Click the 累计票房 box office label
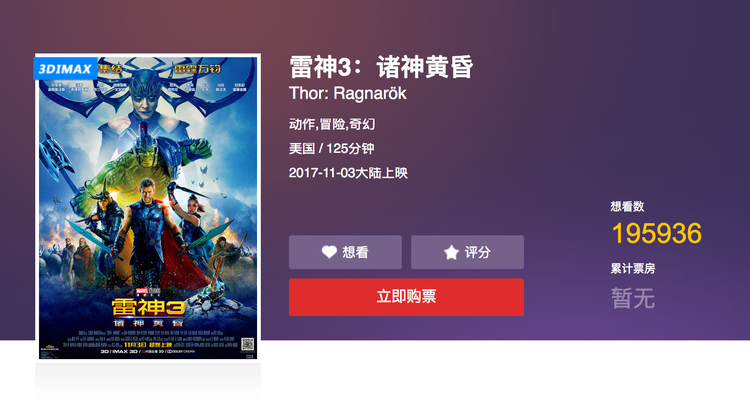The image size is (750, 406). coord(633,269)
